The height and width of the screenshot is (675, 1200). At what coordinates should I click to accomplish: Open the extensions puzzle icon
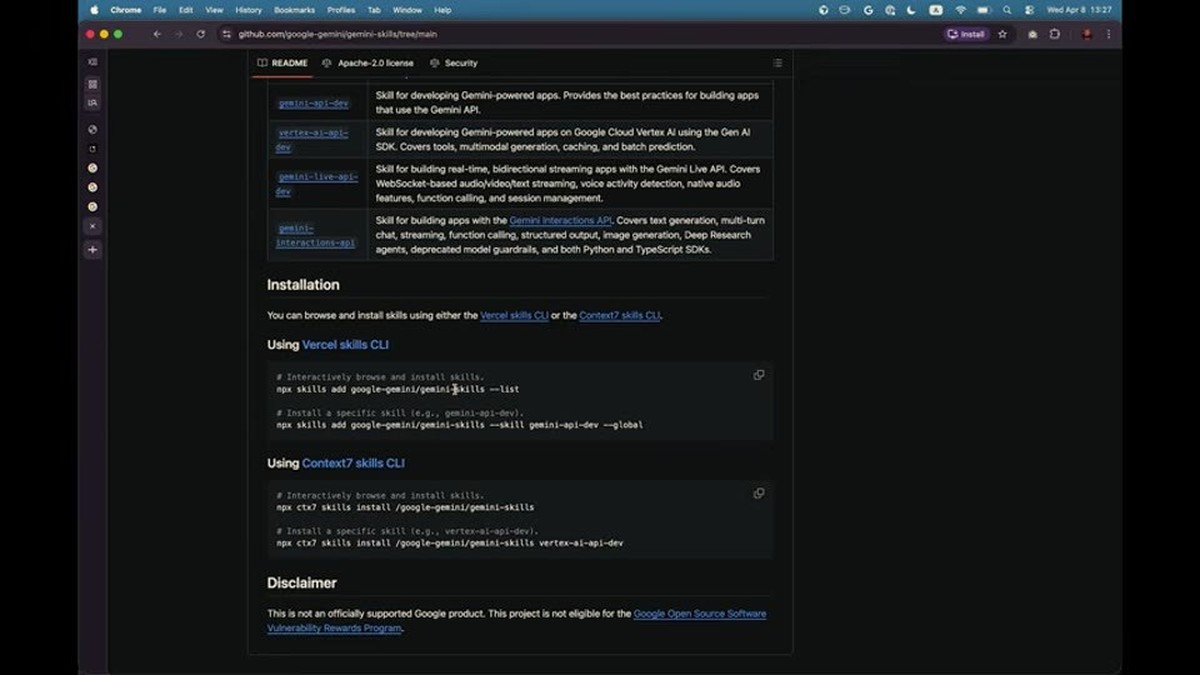pyautogui.click(x=1055, y=34)
